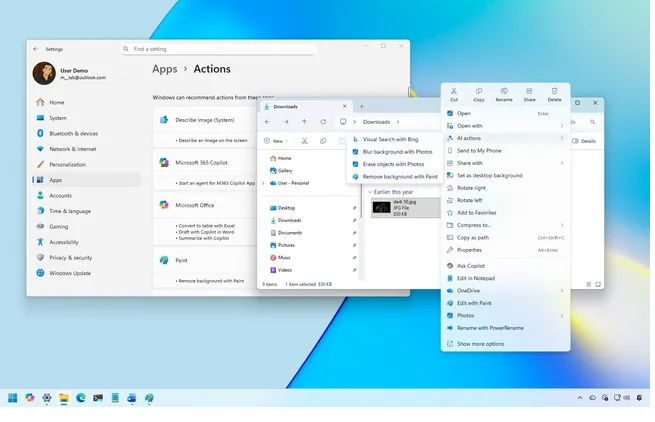Click the Windows Start button

[13, 398]
